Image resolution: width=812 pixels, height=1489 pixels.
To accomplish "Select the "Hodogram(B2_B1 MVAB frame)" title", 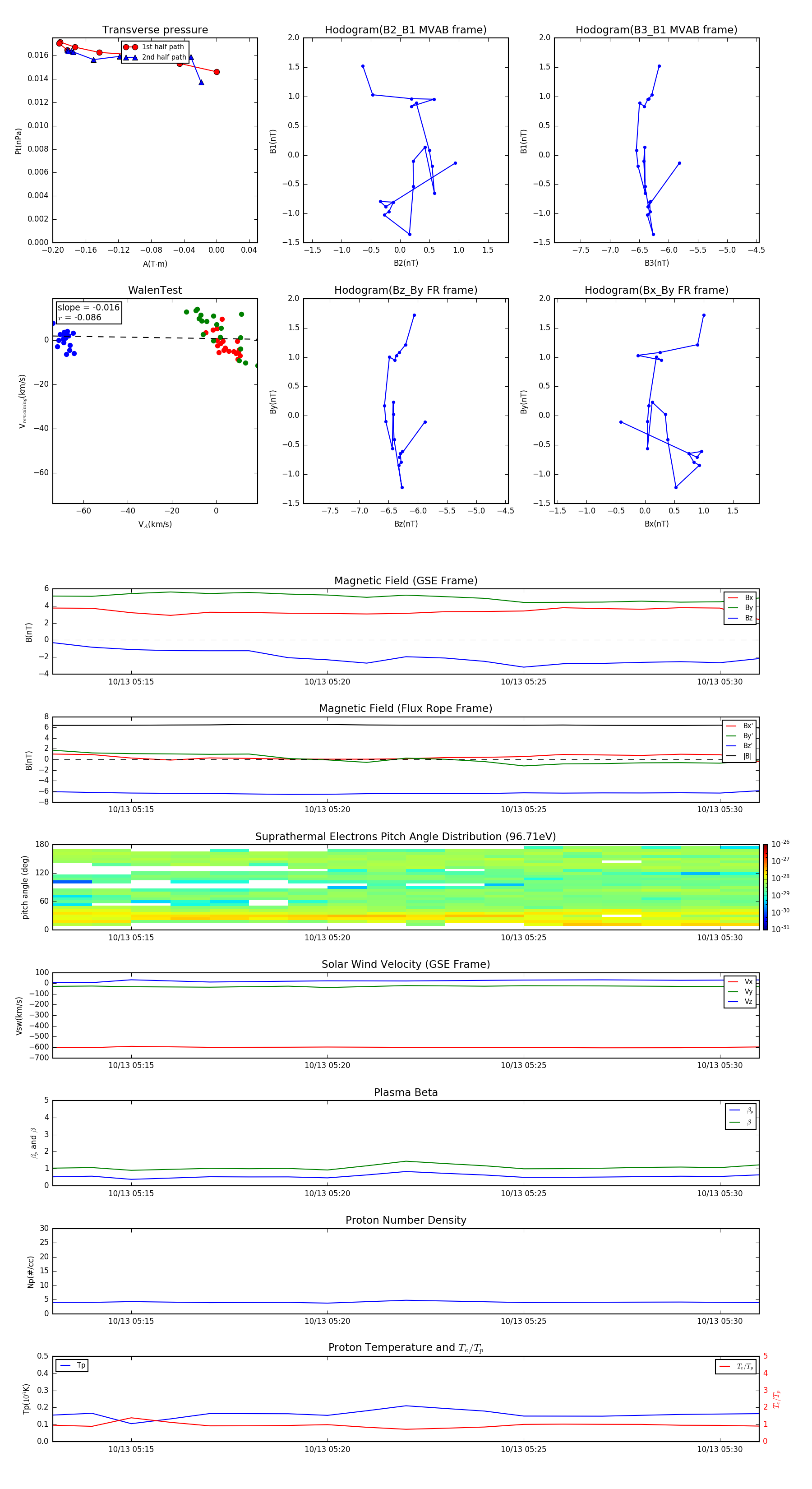I will tap(406, 29).
